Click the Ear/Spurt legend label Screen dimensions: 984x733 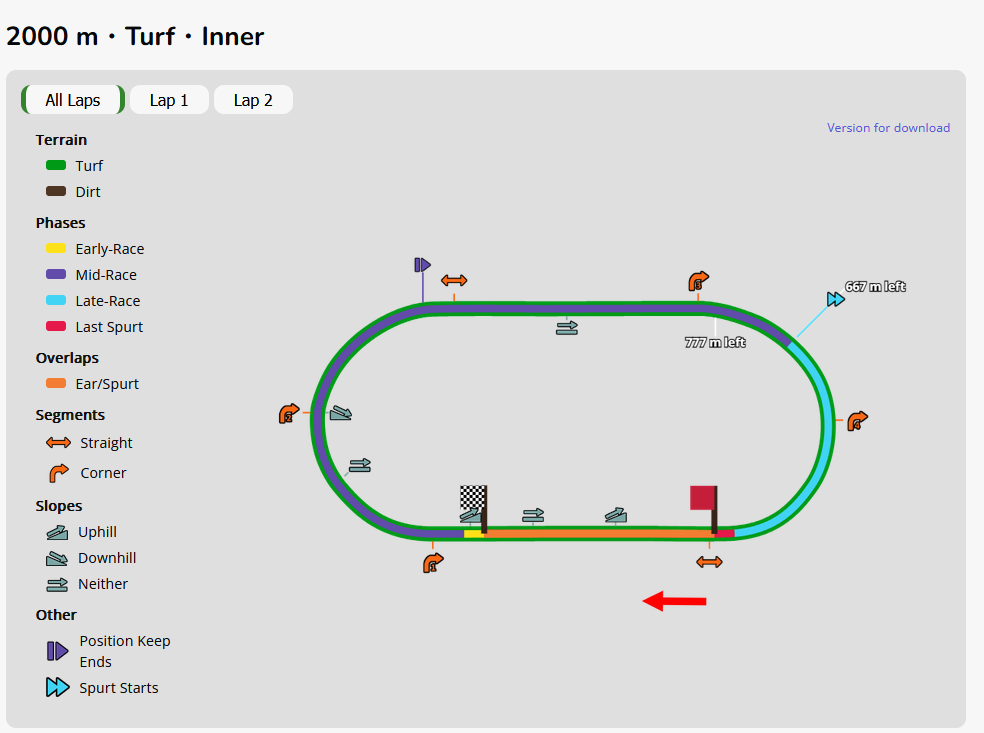tap(107, 383)
